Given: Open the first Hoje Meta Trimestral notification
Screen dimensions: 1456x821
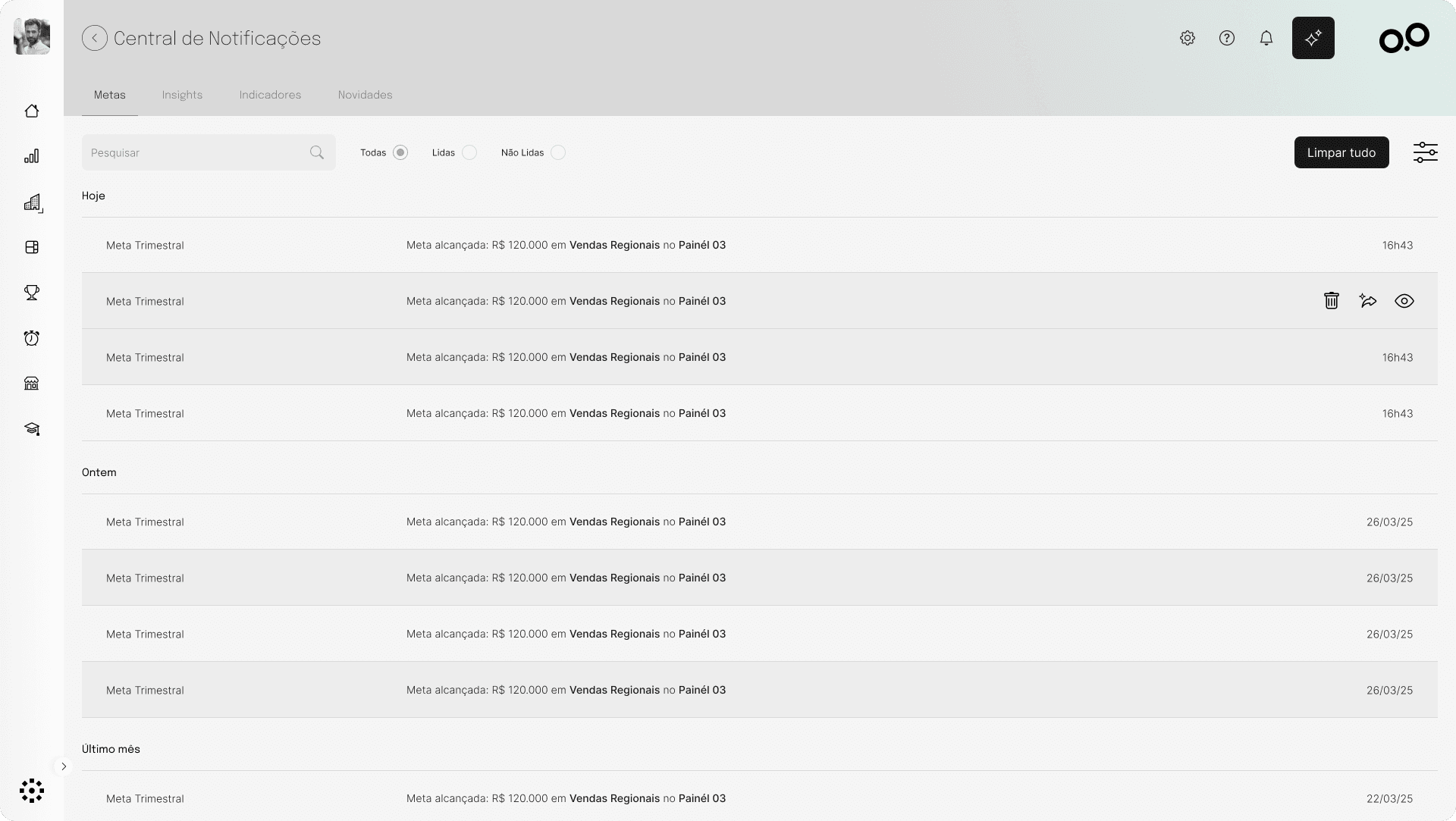Looking at the screenshot, I should [x=759, y=245].
